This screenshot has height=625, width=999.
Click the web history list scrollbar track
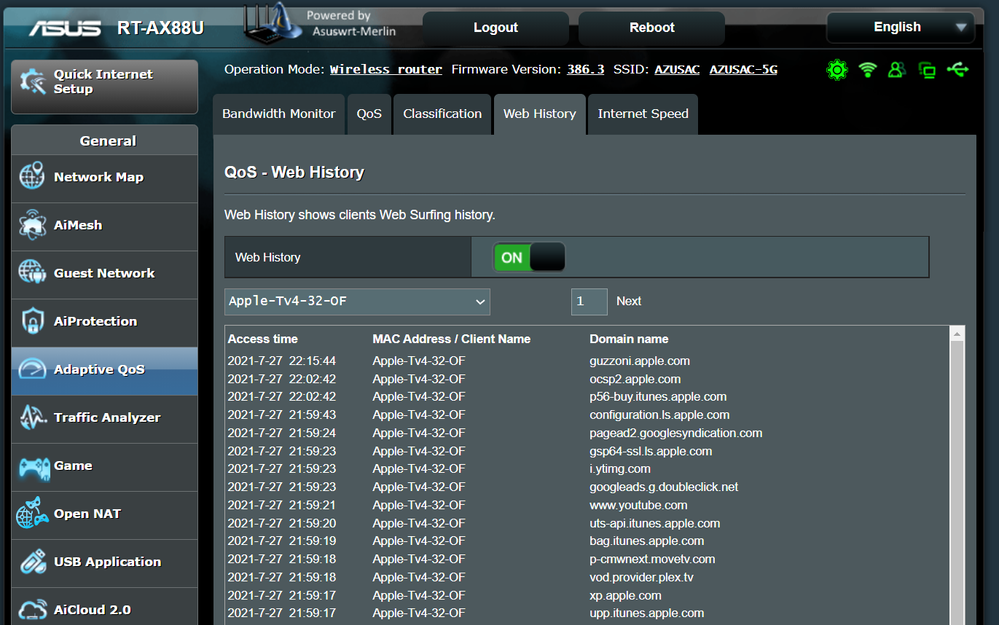coord(956,484)
